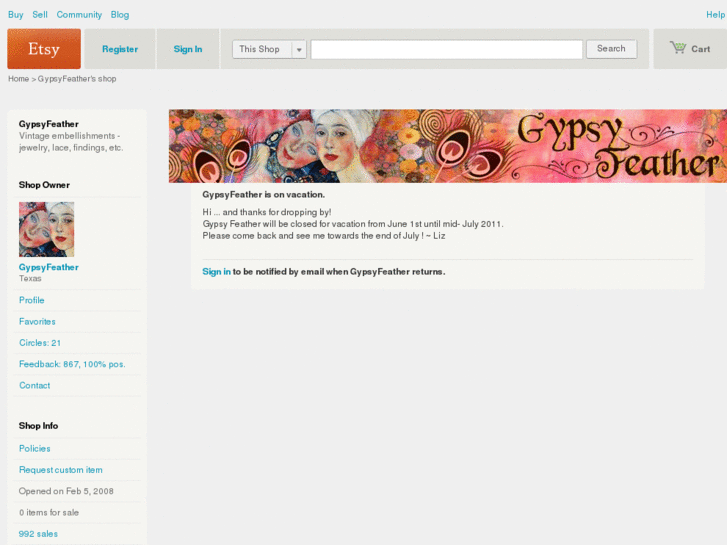Open the Blog menu link
This screenshot has height=545, width=727.
120,15
